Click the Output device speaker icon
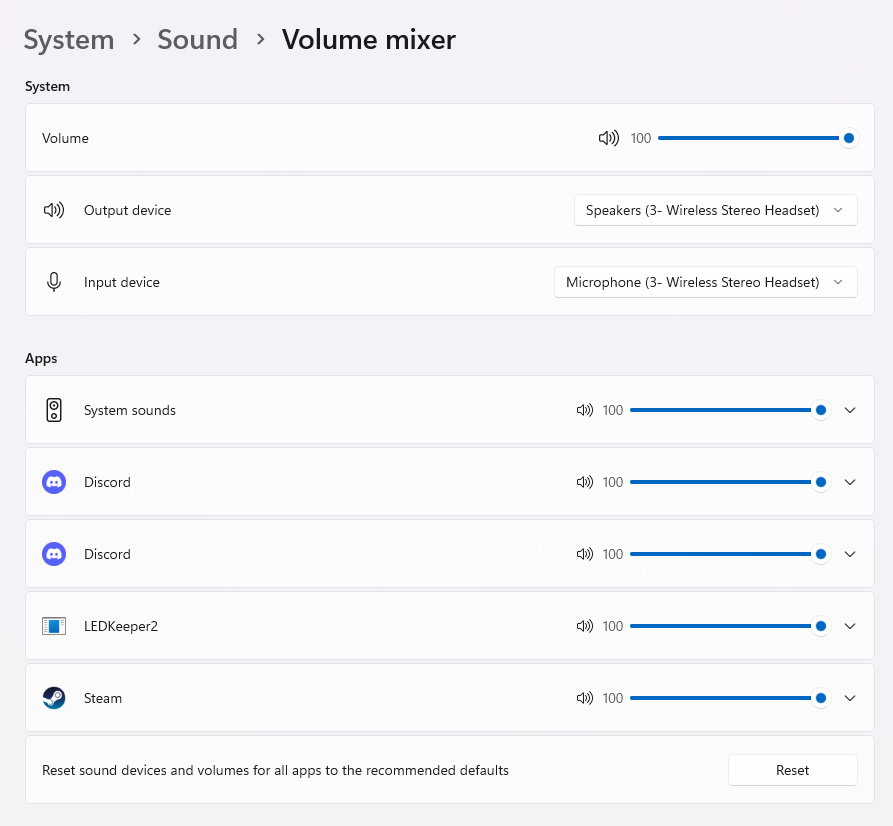 click(54, 210)
